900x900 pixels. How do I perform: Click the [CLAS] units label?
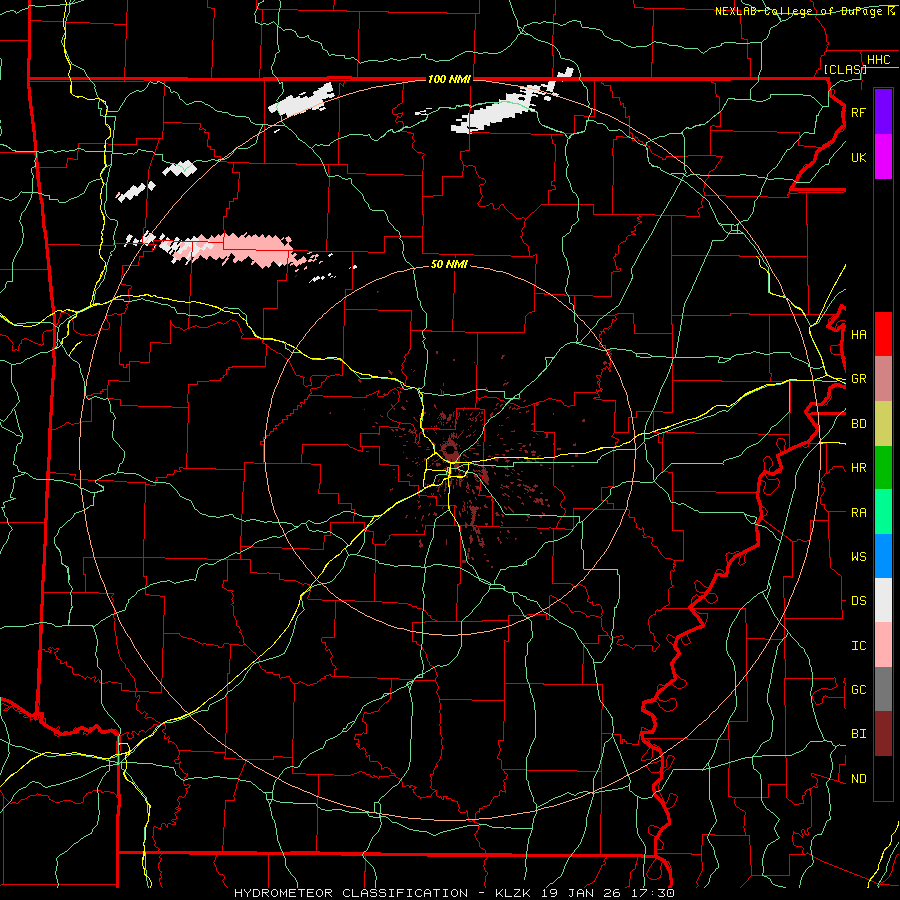click(845, 70)
